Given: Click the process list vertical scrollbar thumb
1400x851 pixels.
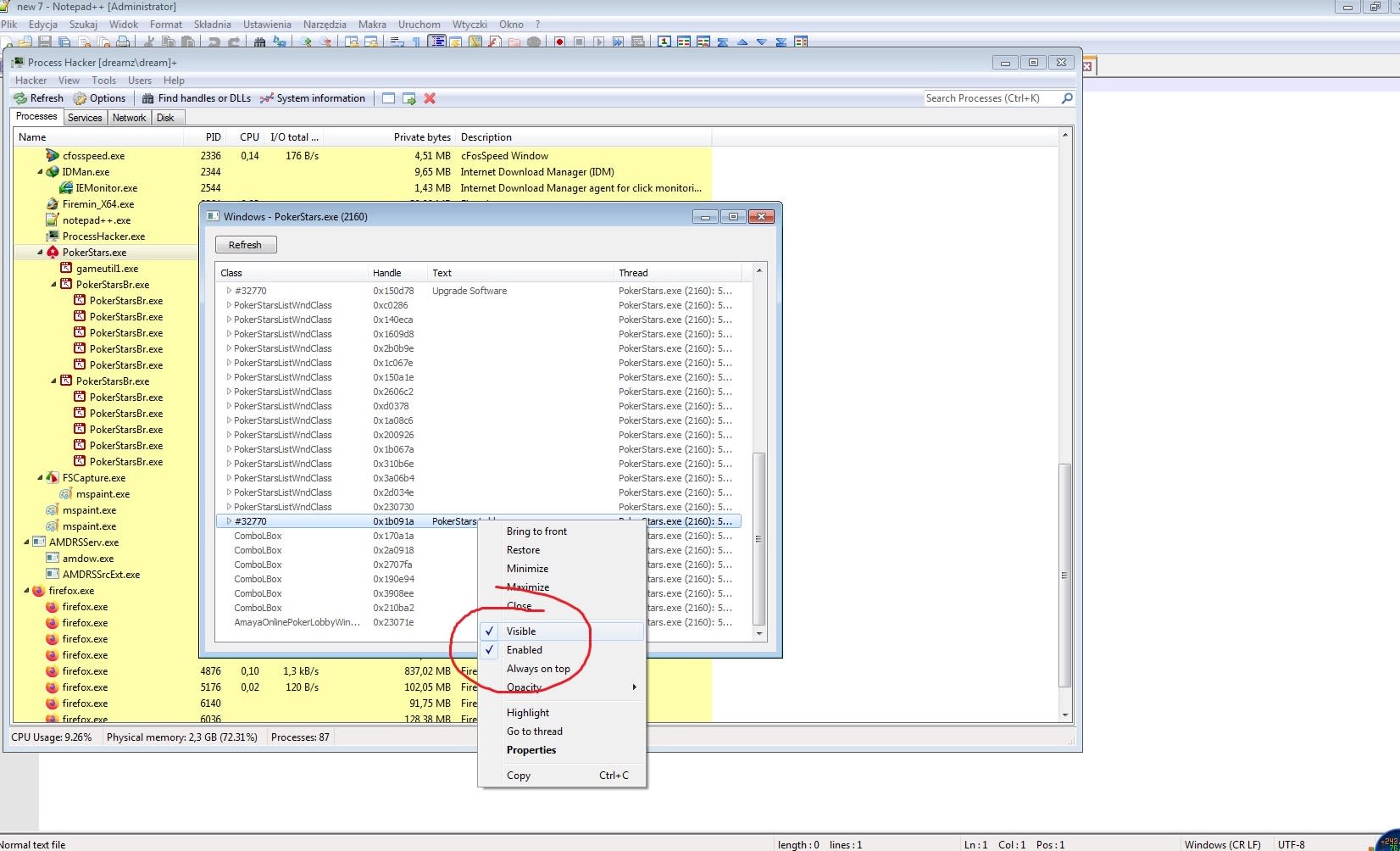Looking at the screenshot, I should pyautogui.click(x=1065, y=576).
